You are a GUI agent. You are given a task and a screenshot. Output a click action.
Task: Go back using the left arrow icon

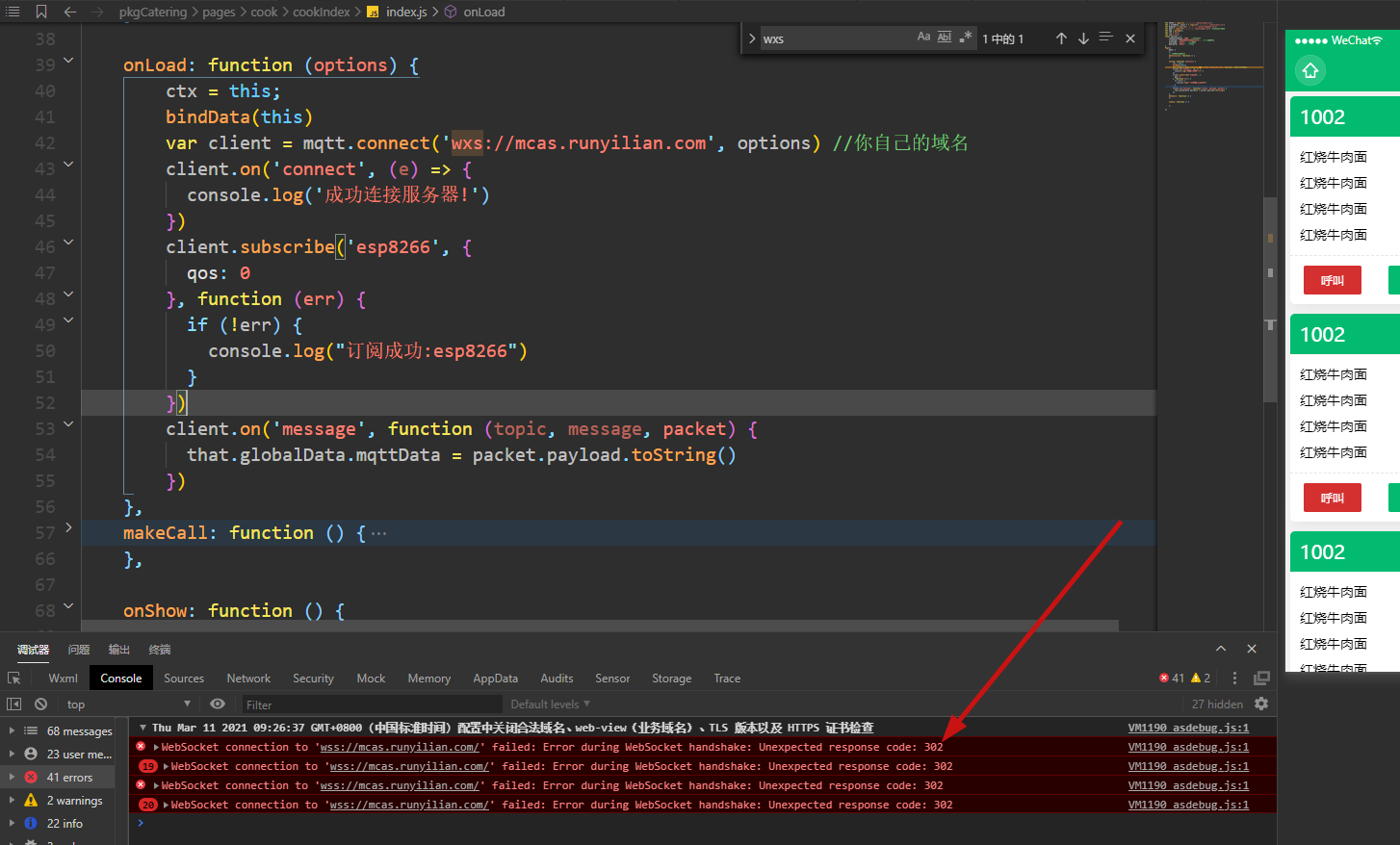pos(70,12)
